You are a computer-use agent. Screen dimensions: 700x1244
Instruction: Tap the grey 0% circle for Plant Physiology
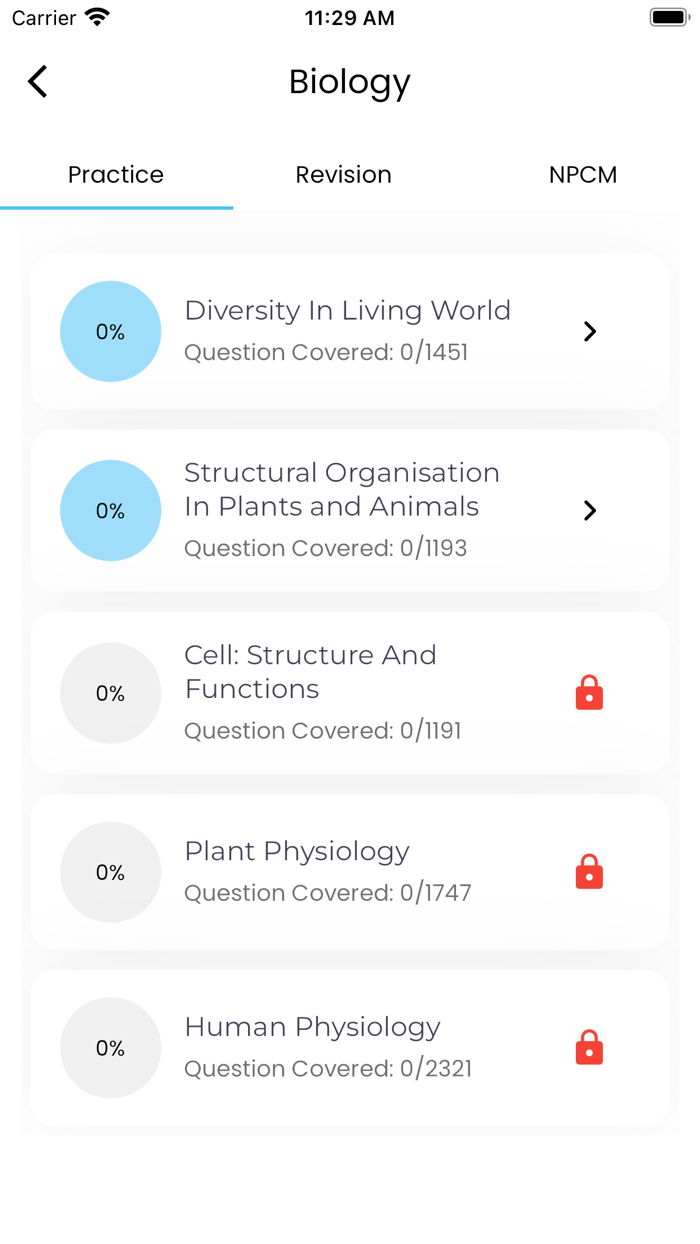[110, 872]
